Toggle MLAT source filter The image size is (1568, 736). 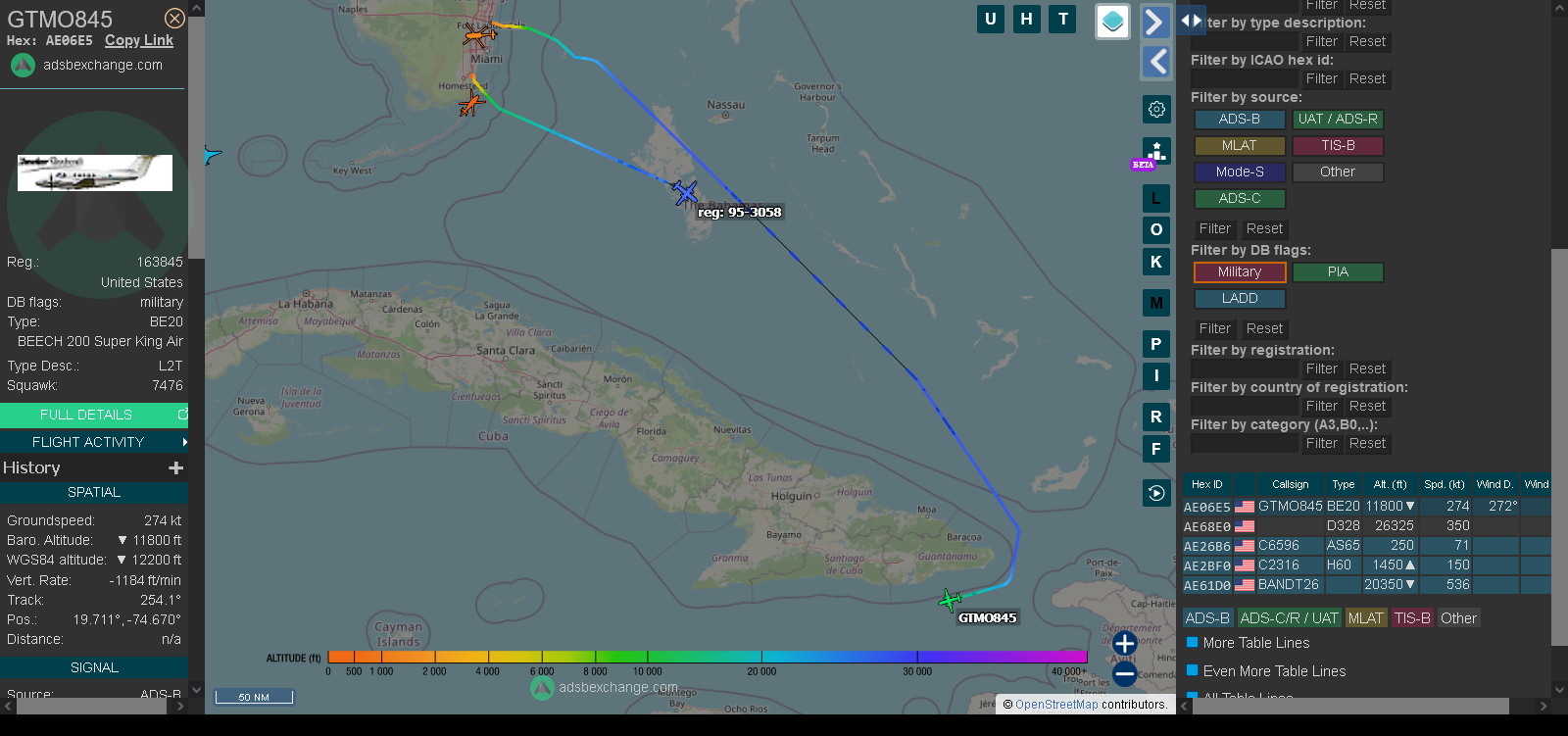1240,145
